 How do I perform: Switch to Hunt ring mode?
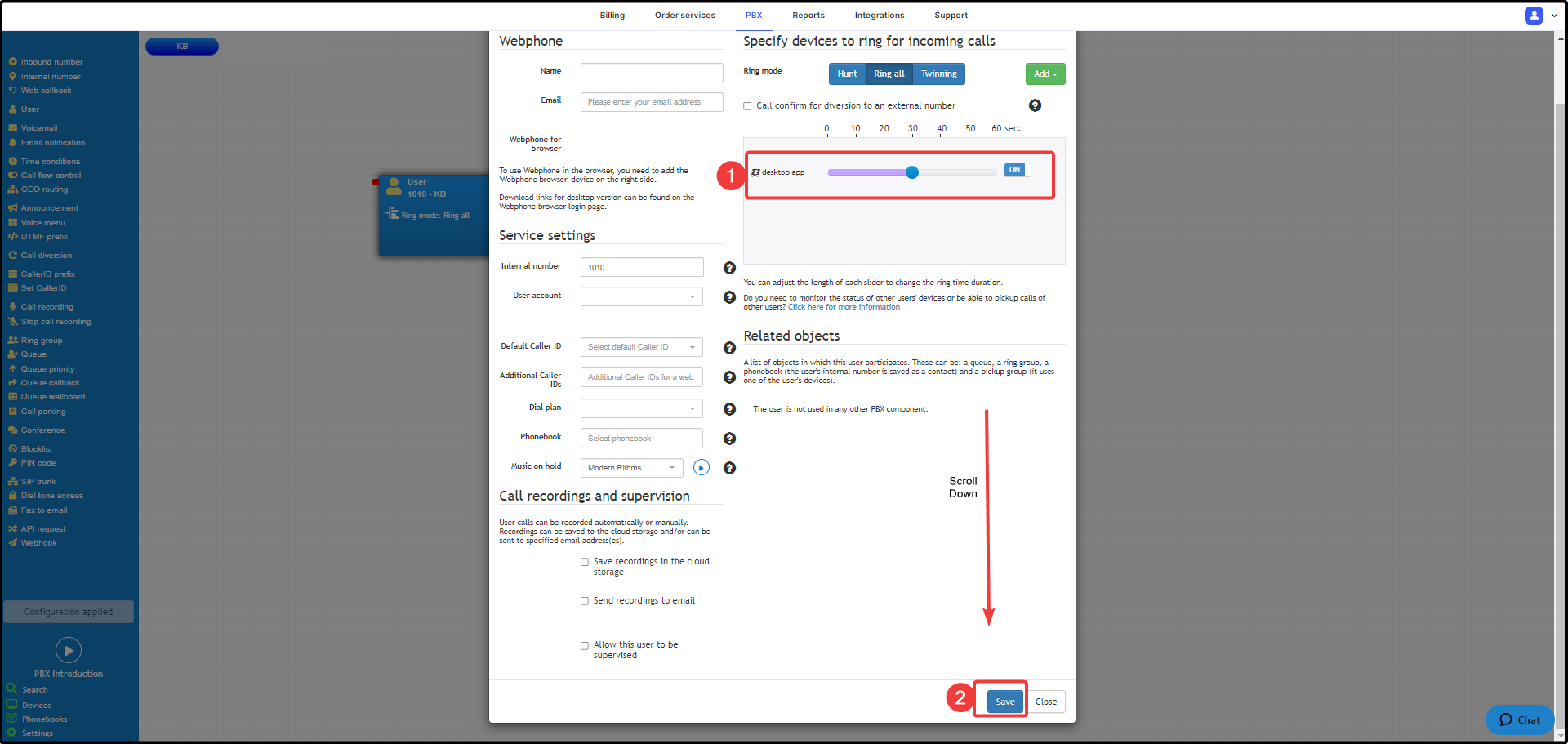tap(847, 74)
